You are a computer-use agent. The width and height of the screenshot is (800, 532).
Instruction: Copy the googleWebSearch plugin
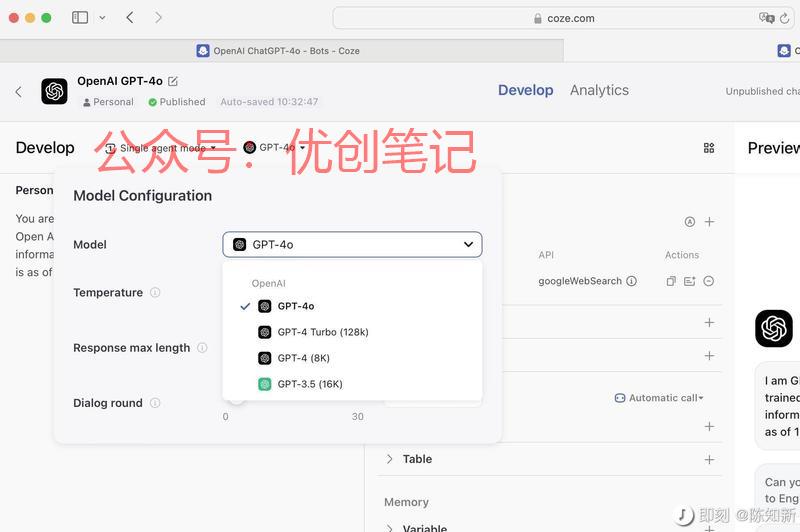click(x=671, y=281)
